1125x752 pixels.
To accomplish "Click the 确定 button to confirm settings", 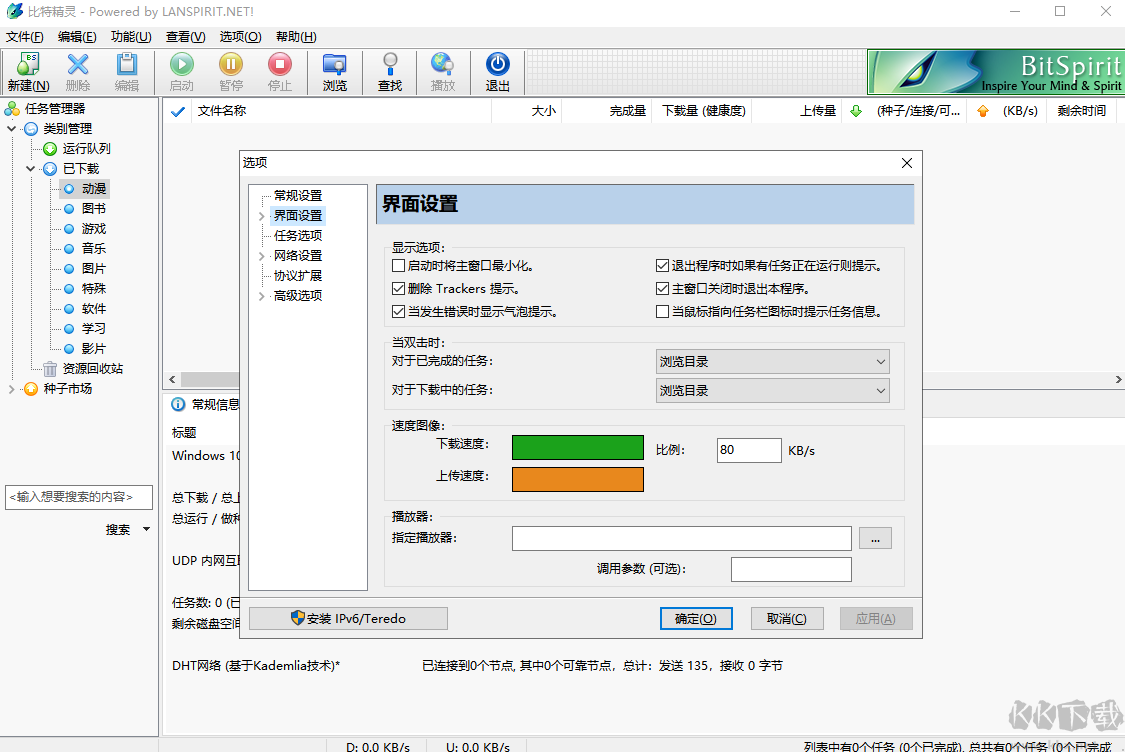I will pos(696,618).
